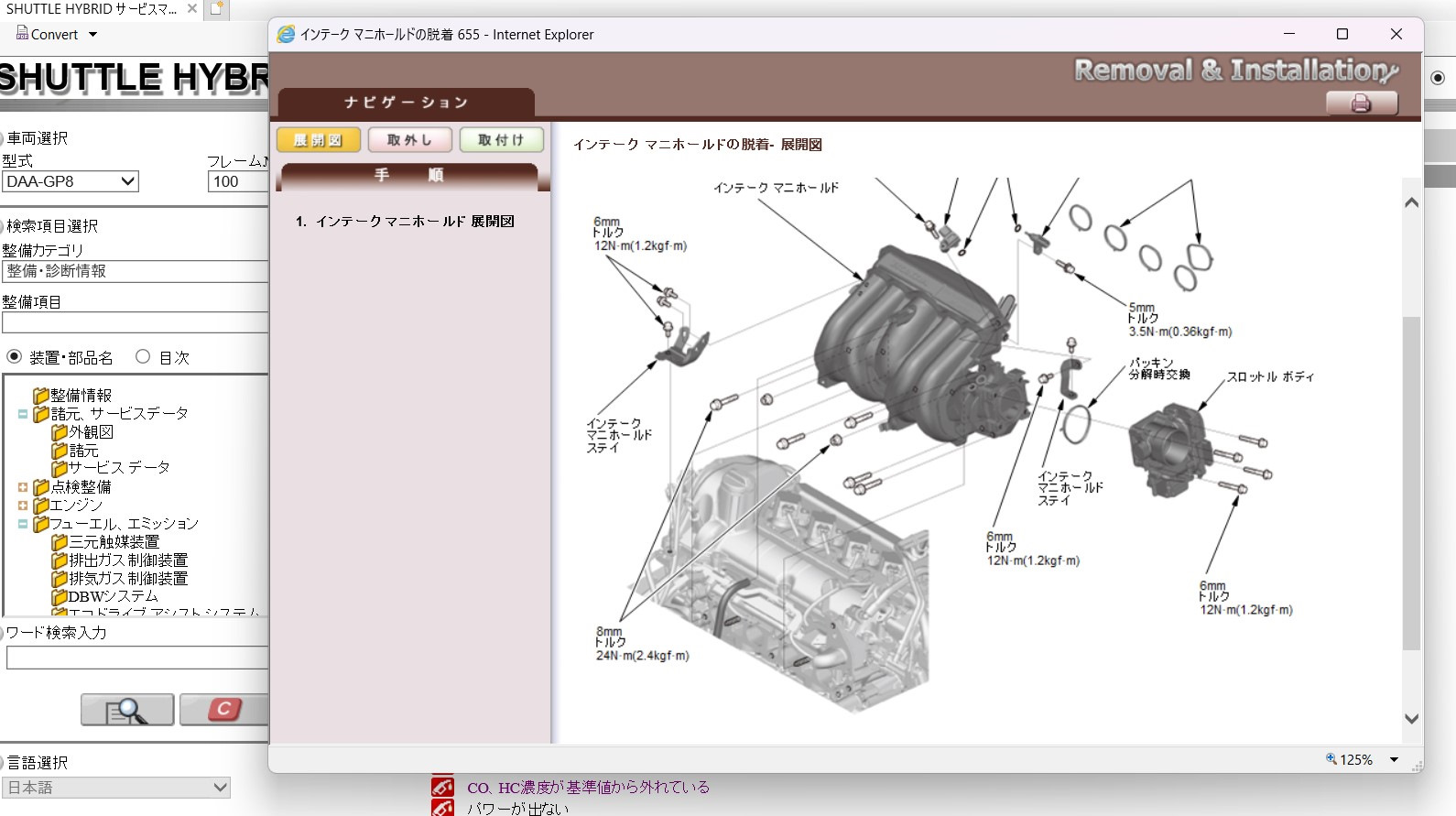Screen dimensions: 1456x816
Task: Click folder icon of サービスデータ
Action: click(x=60, y=468)
